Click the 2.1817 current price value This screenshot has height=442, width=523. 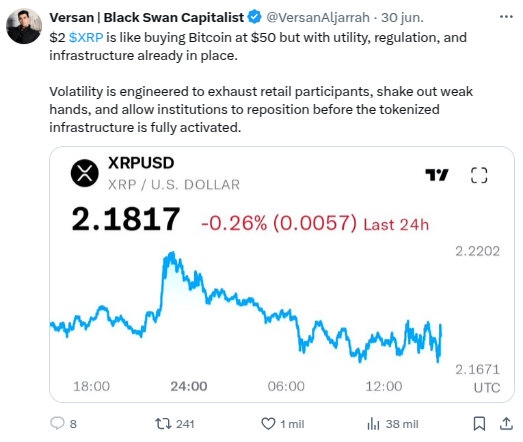pyautogui.click(x=126, y=219)
